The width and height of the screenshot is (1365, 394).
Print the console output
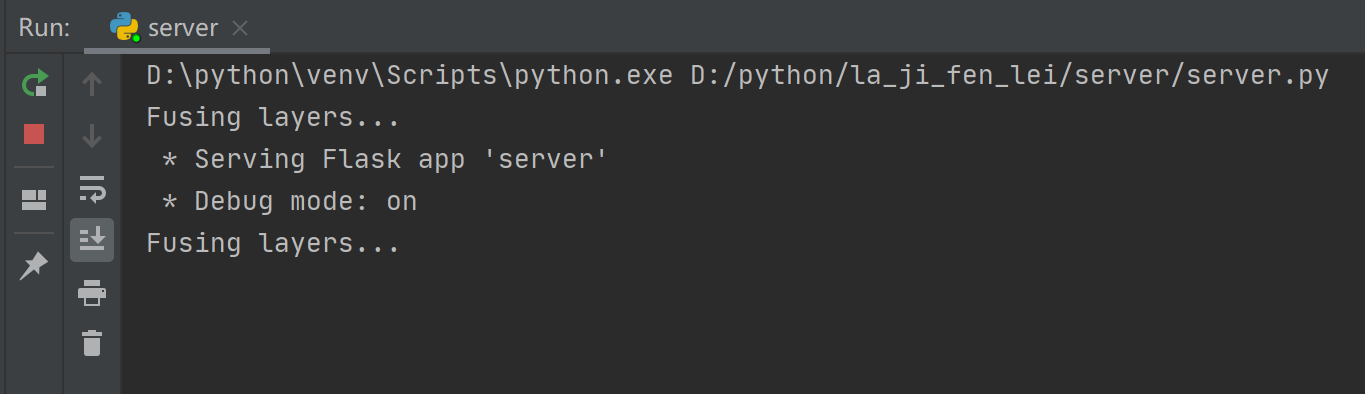92,292
